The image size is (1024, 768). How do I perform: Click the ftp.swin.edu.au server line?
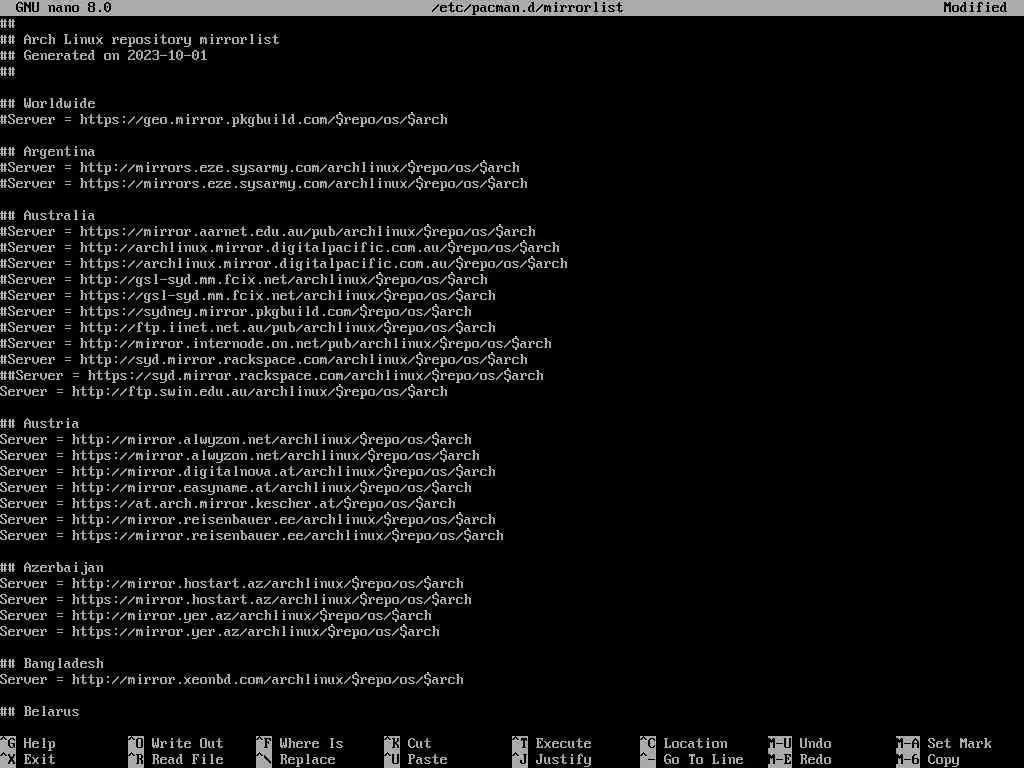[x=224, y=391]
